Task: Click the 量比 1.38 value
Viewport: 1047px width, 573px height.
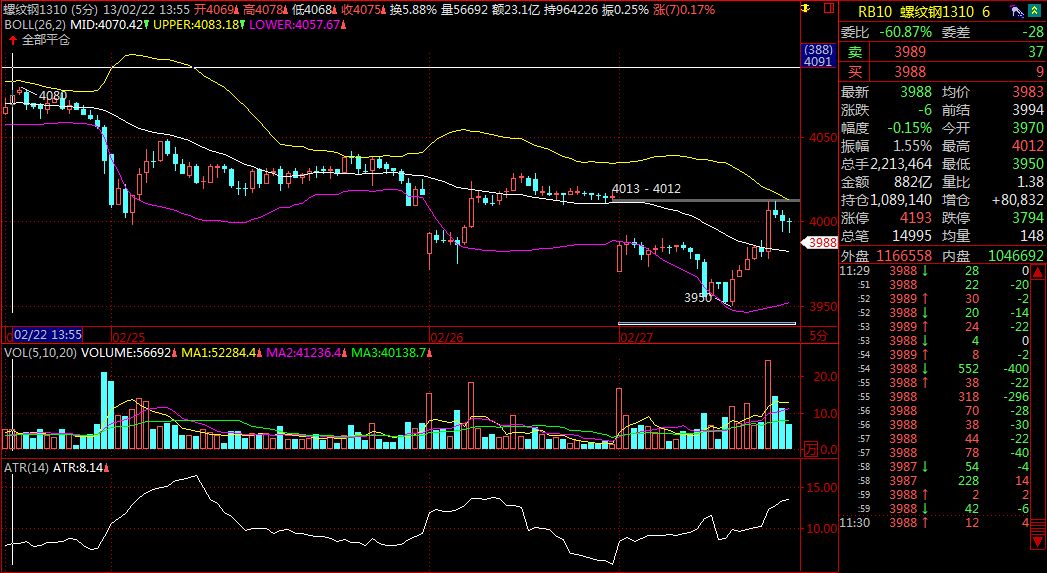Action: [1029, 182]
